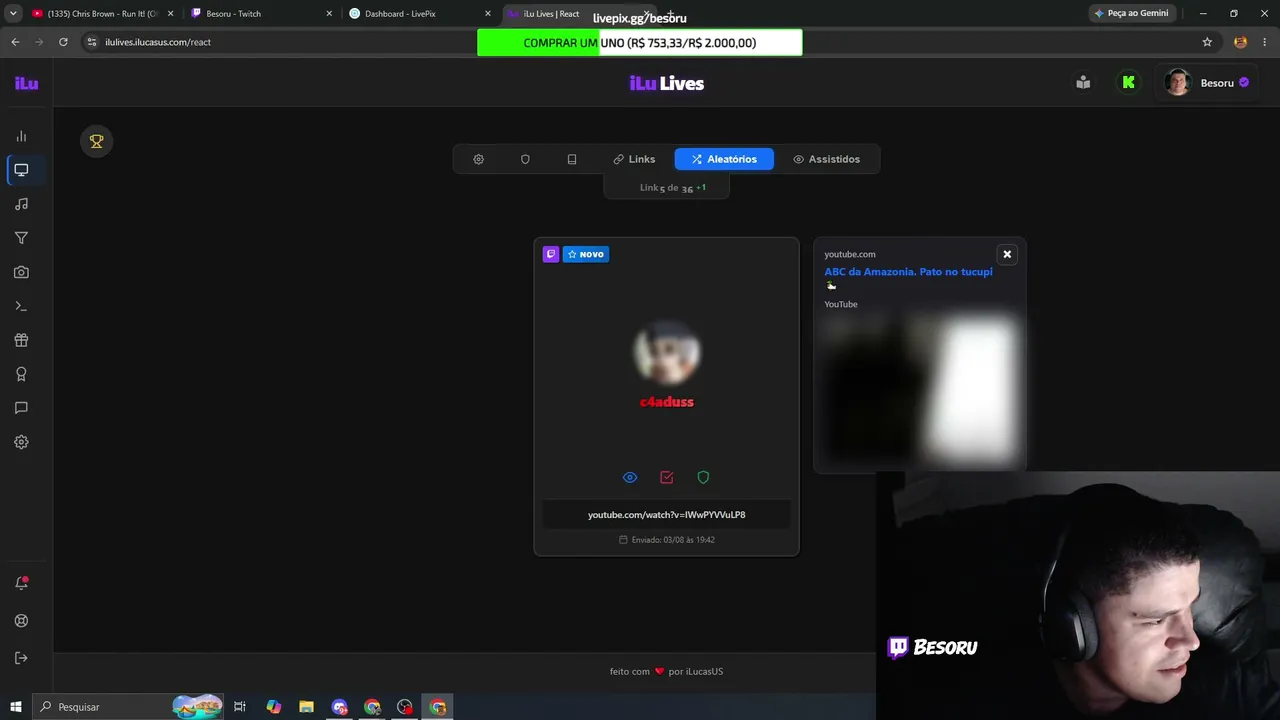Click the iLu Lives header logo
1280x720 pixels.
[x=667, y=83]
